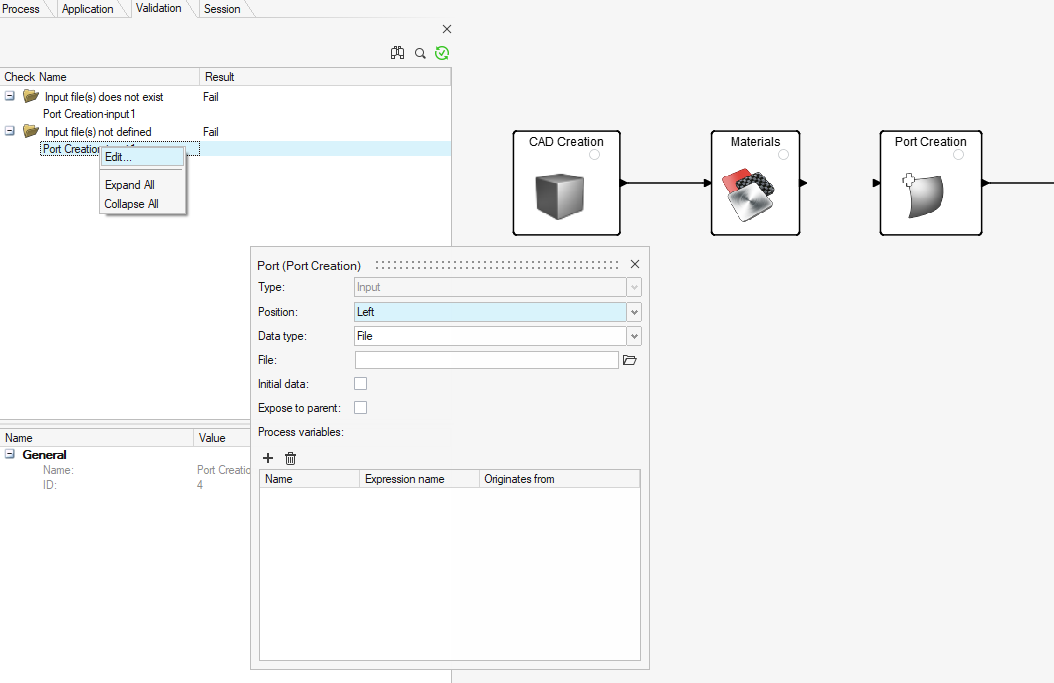Click the green refresh validation icon
This screenshot has height=683, width=1054.
point(442,53)
